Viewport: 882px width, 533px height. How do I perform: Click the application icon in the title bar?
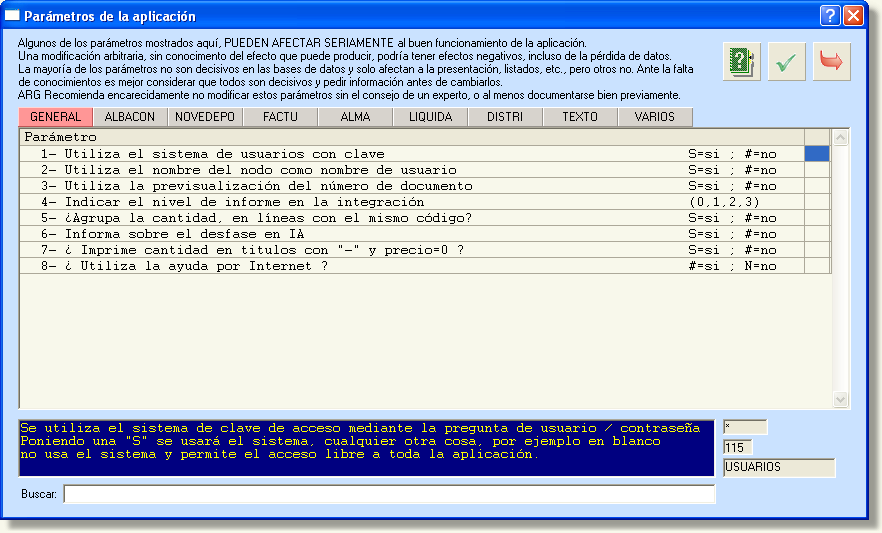point(12,16)
